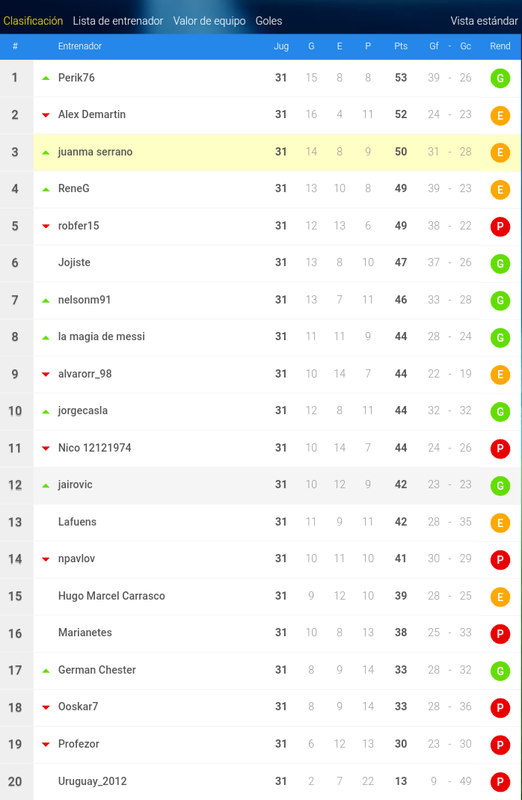Click the orange E badge for Hugo Marcel Carrasco
This screenshot has width=522, height=800.
click(500, 597)
